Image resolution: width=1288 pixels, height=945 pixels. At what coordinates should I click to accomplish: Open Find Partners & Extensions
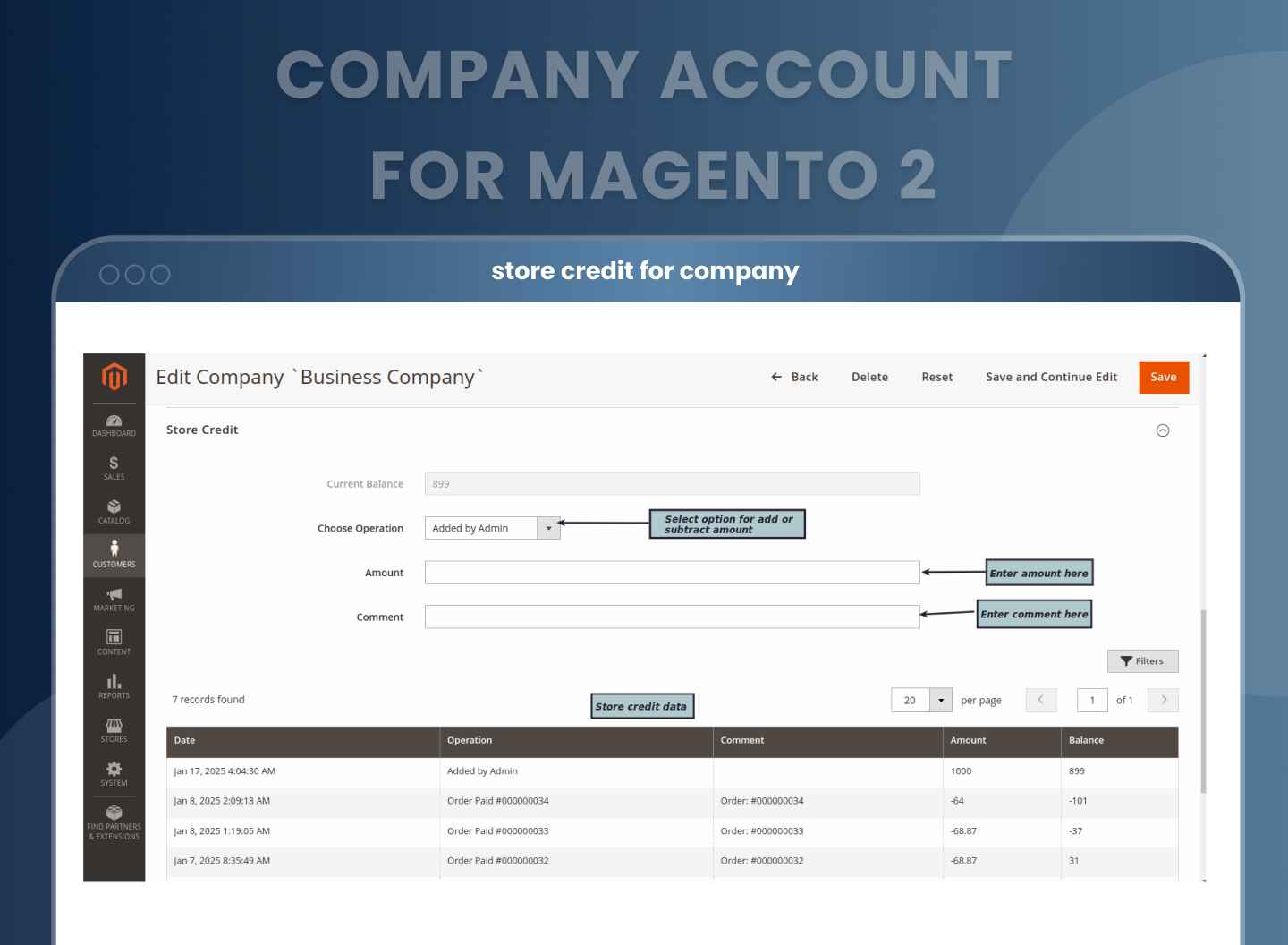(x=114, y=822)
